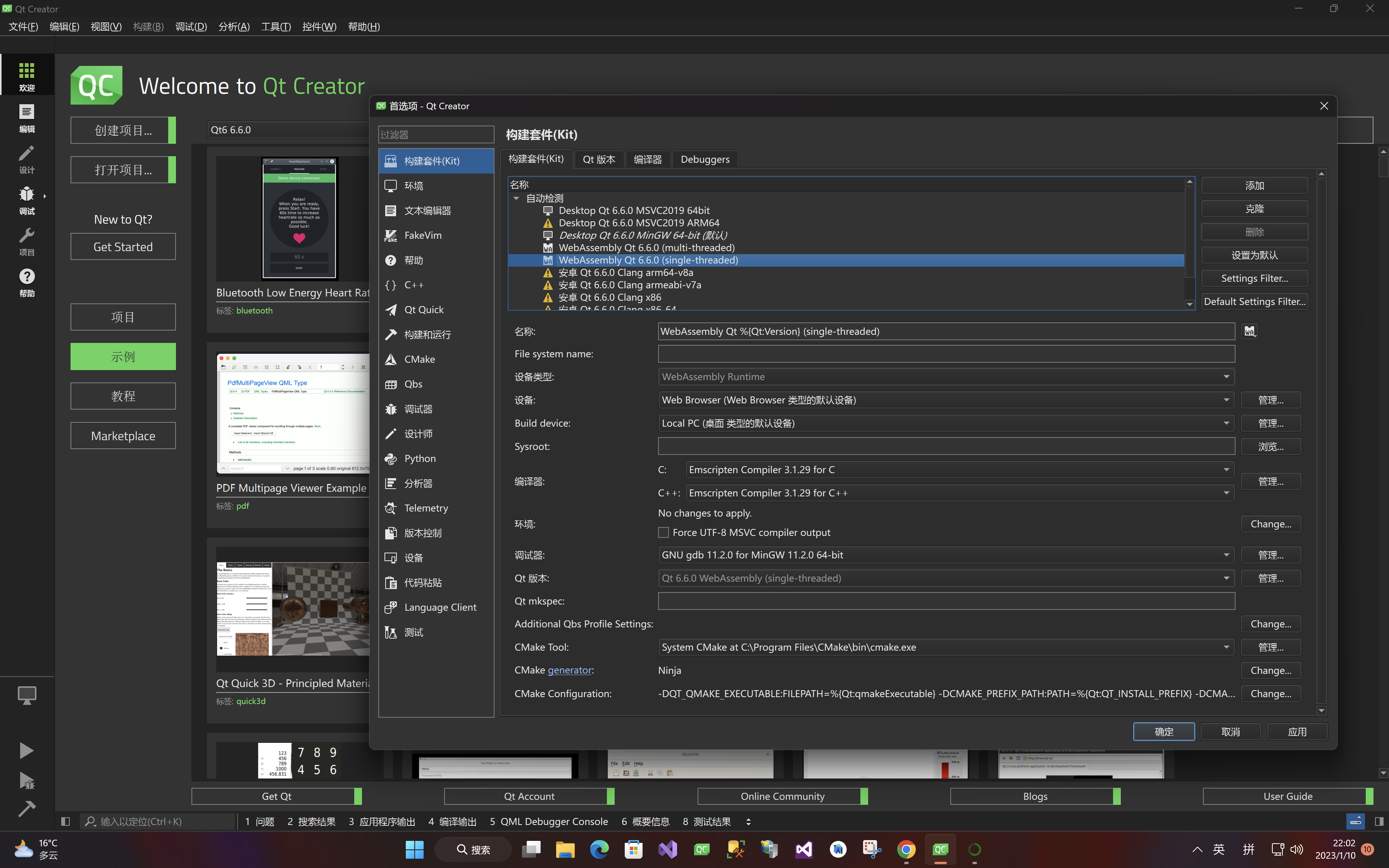Viewport: 1389px width, 868px height.
Task: Open the debugger GNU gdb dropdown
Action: (946, 555)
